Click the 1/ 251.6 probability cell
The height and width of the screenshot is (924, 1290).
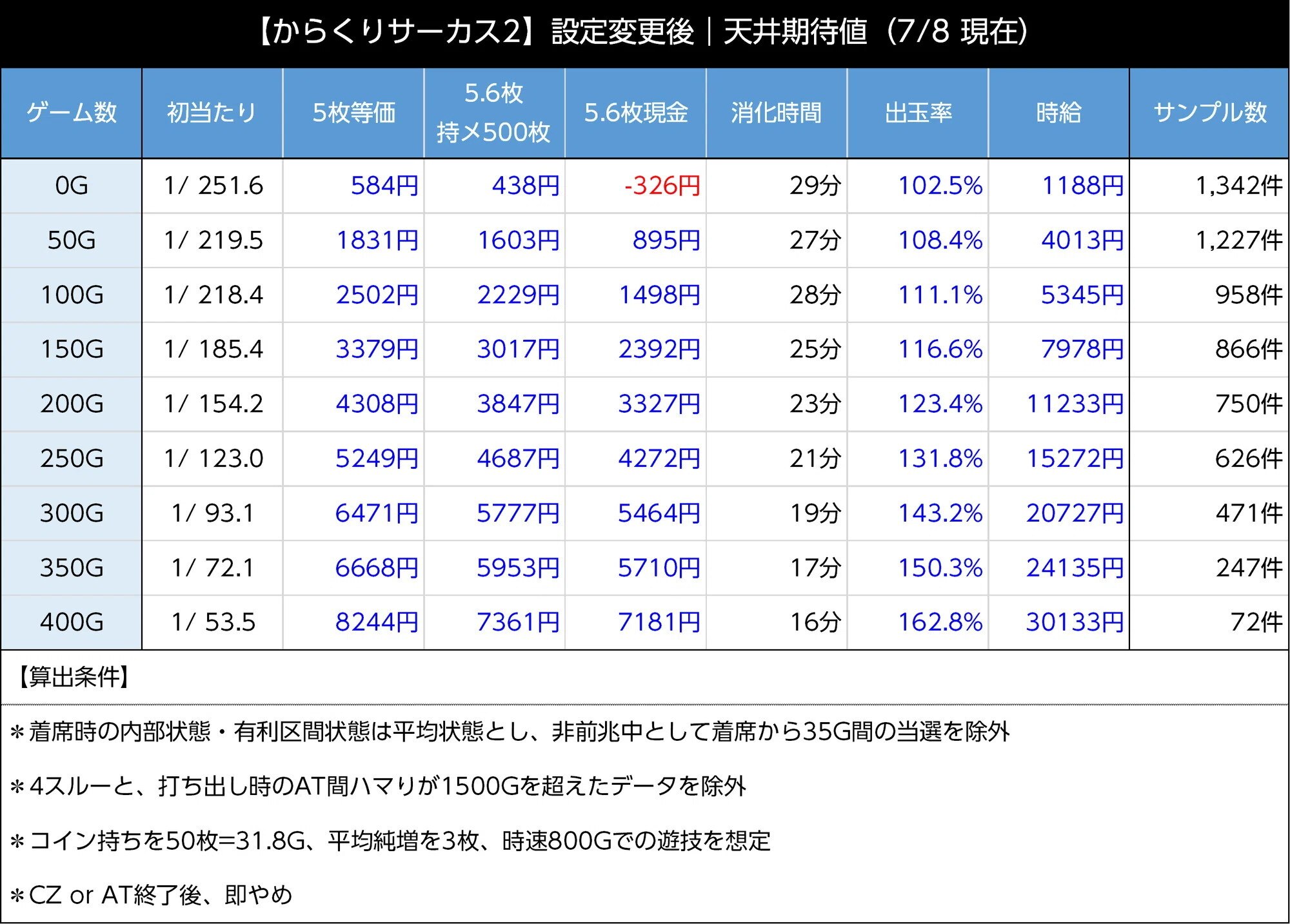tap(213, 186)
